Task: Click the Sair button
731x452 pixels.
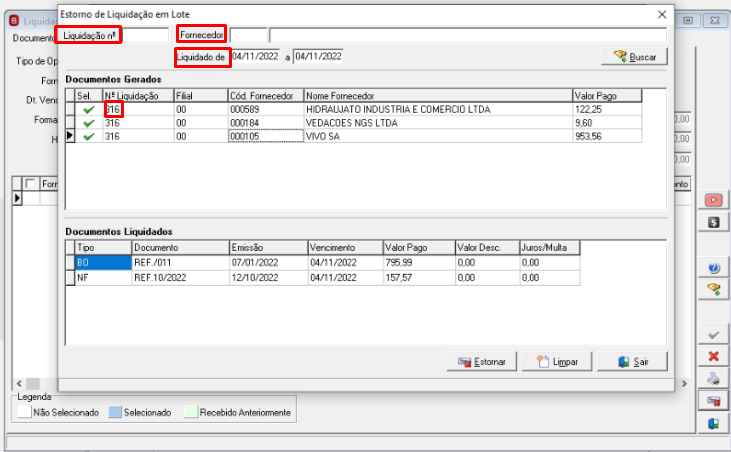Action: 633,362
